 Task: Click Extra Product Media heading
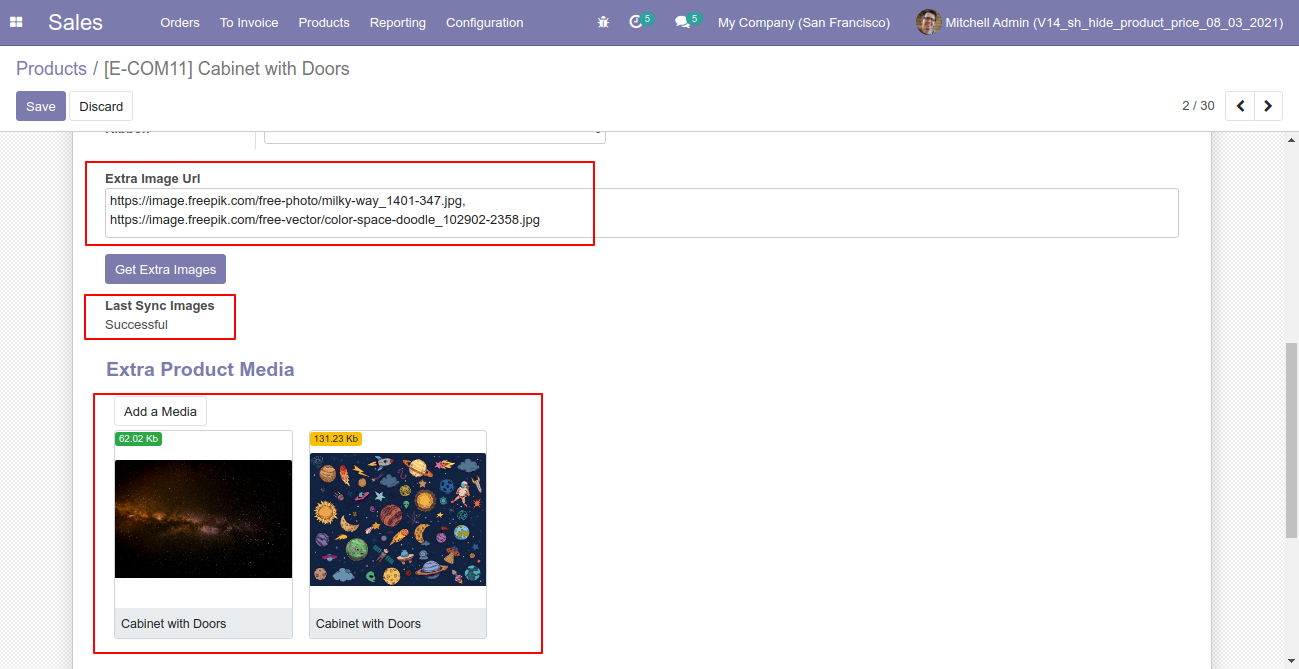click(x=200, y=369)
